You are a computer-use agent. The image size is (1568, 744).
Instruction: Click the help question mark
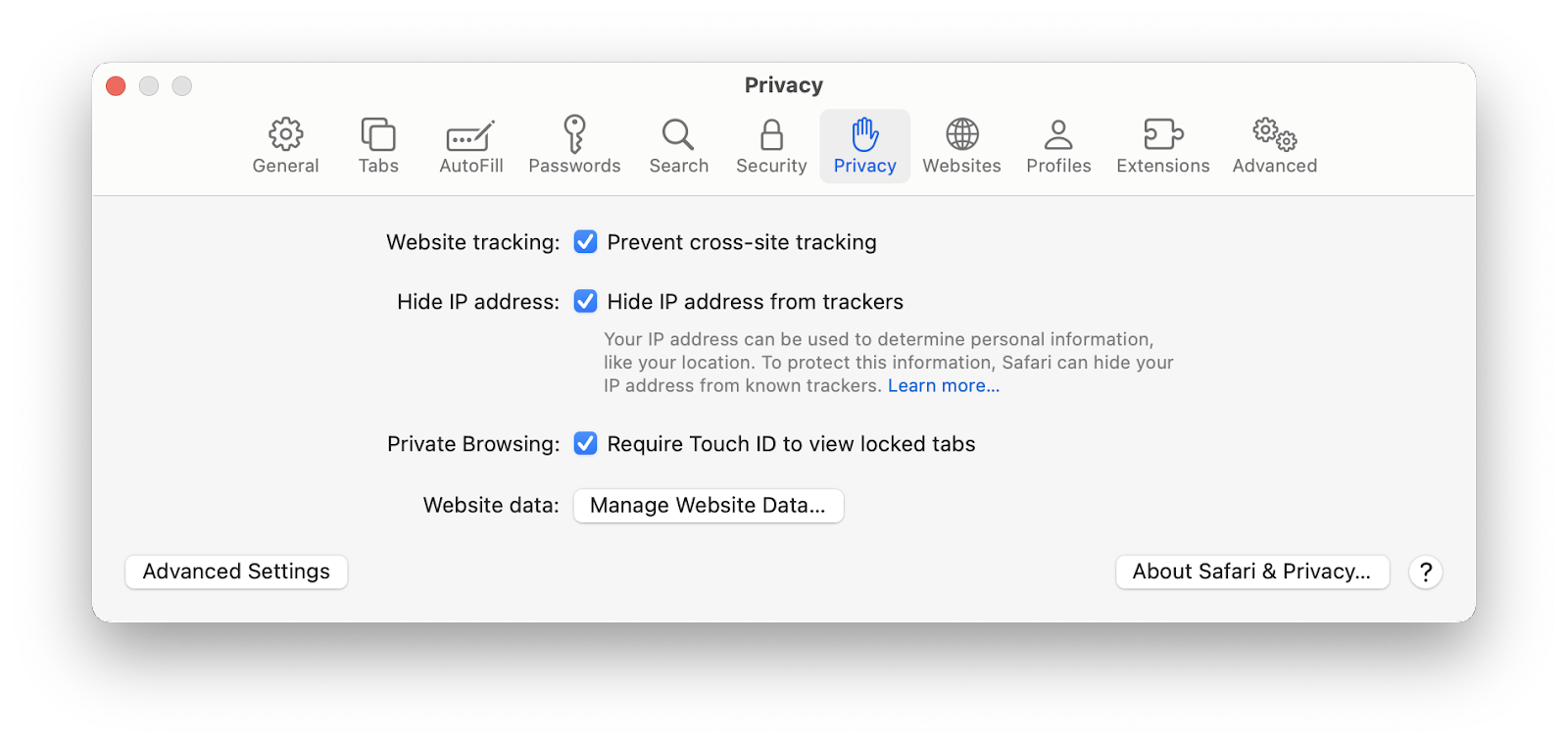click(1425, 572)
